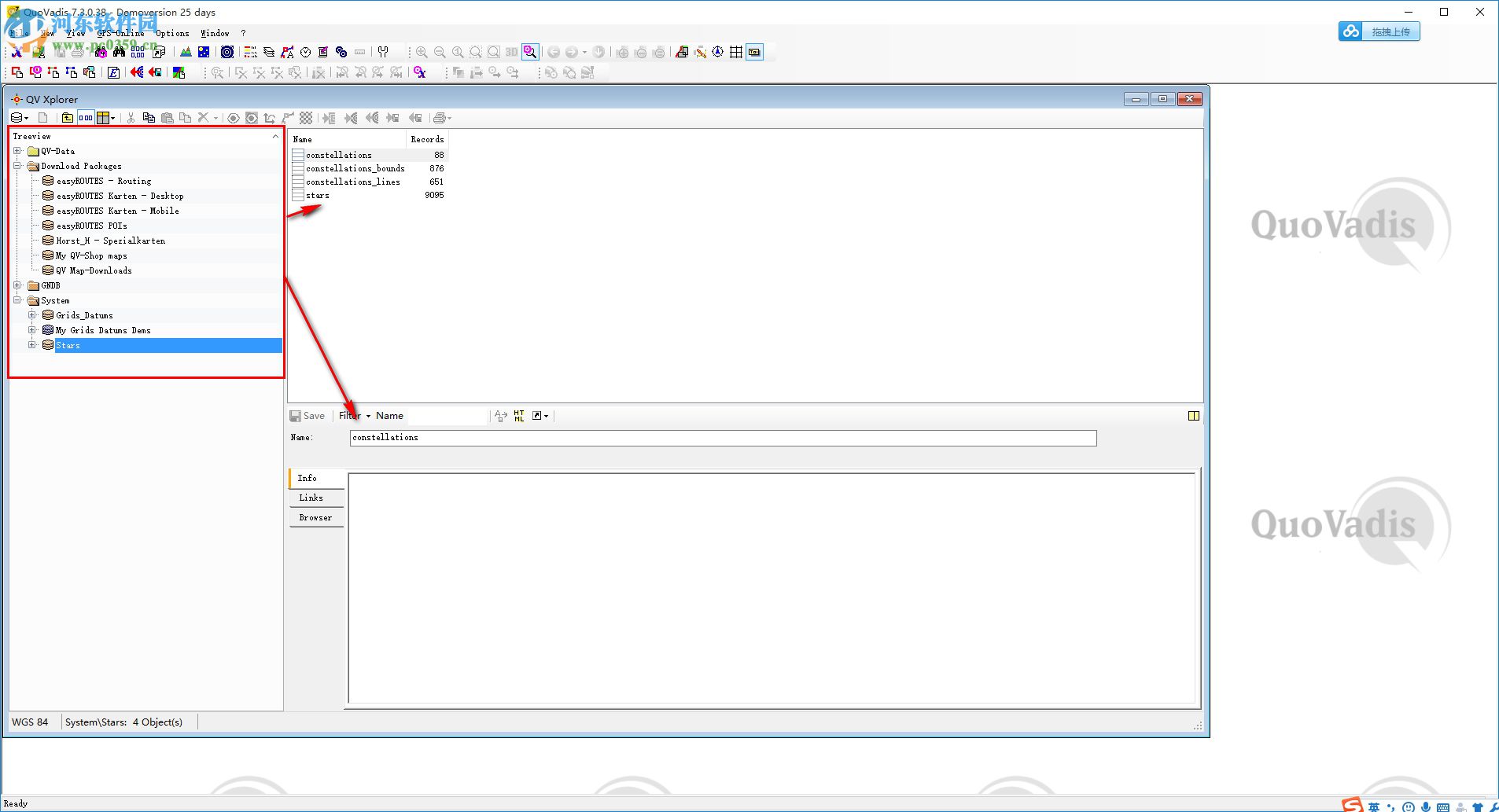Toggle the highlighted magnifier search mode
The height and width of the screenshot is (812, 1499).
pos(530,52)
